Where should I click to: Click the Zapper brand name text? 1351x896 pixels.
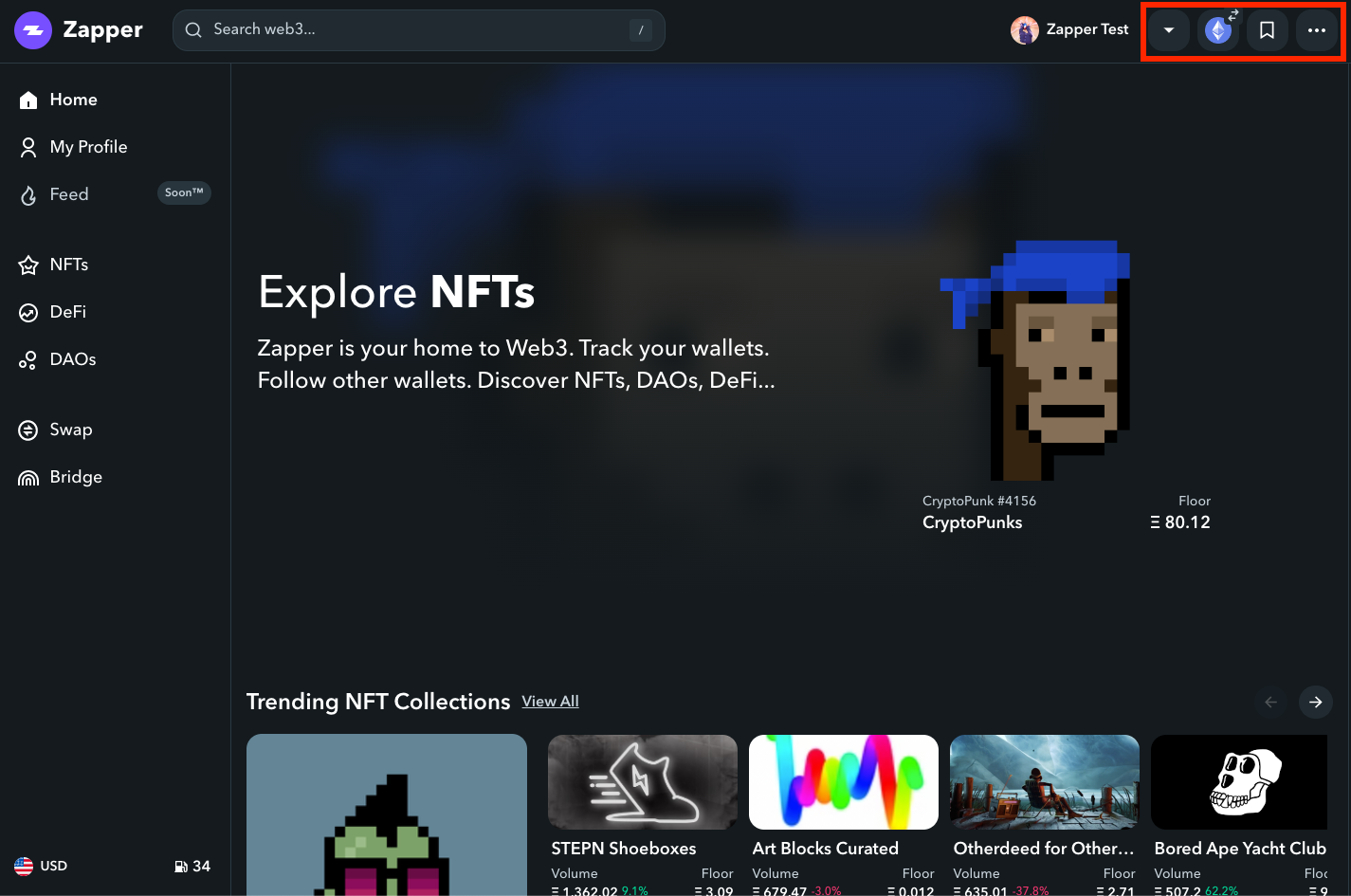[x=102, y=30]
